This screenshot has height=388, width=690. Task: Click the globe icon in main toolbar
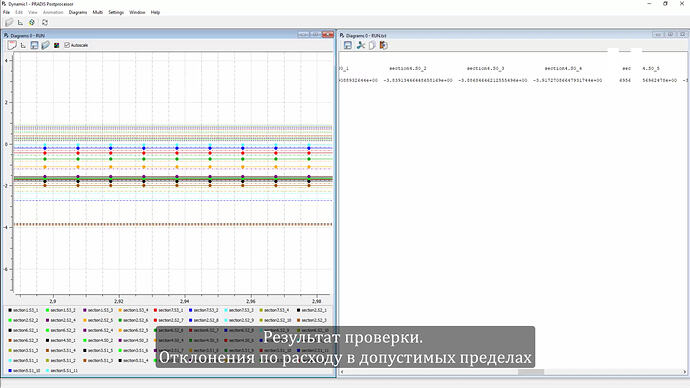point(32,22)
